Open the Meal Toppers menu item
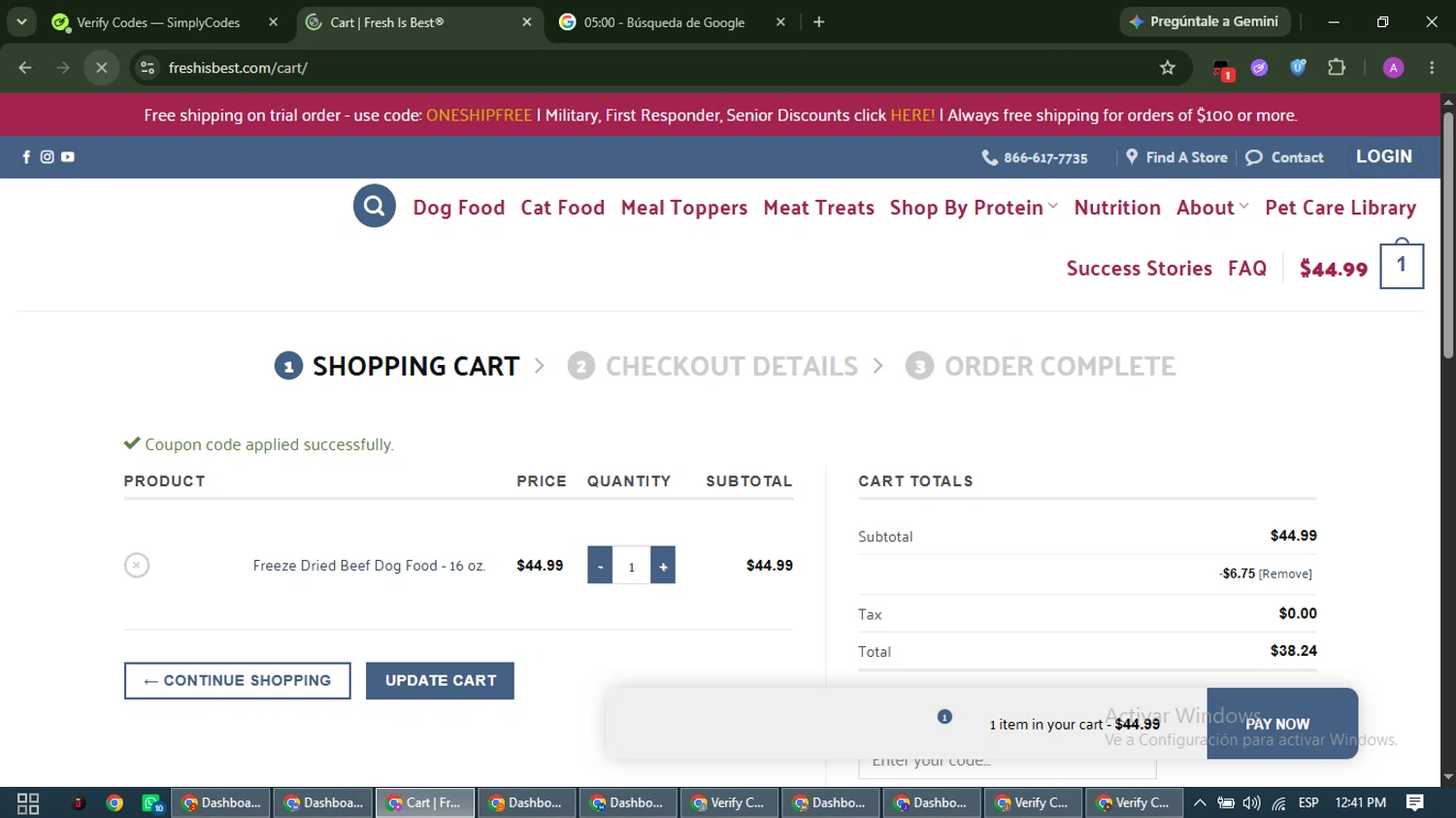Screen dimensions: 1456x818 tap(684, 208)
